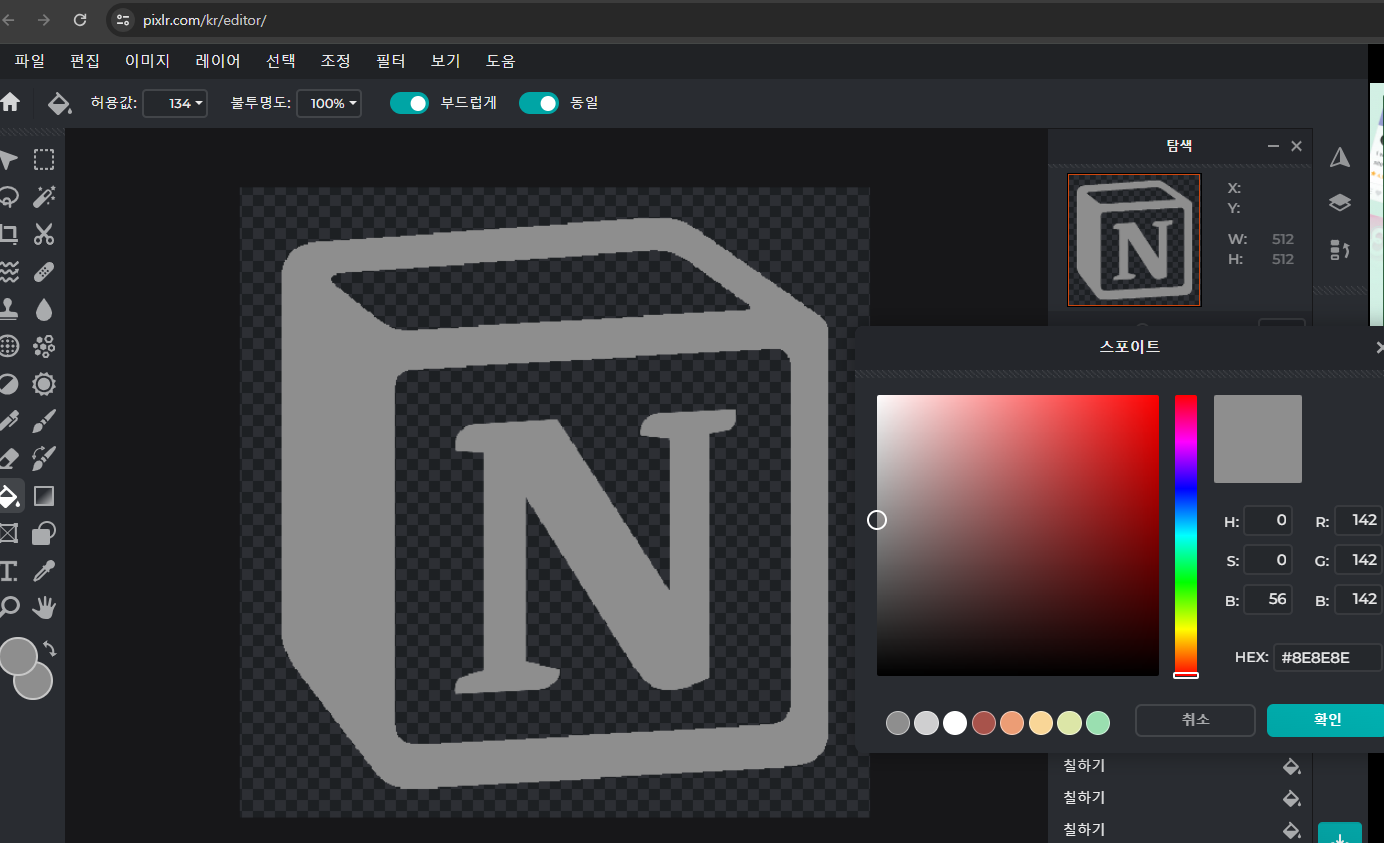Open the 보기 menu
The height and width of the screenshot is (843, 1384).
pyautogui.click(x=445, y=61)
